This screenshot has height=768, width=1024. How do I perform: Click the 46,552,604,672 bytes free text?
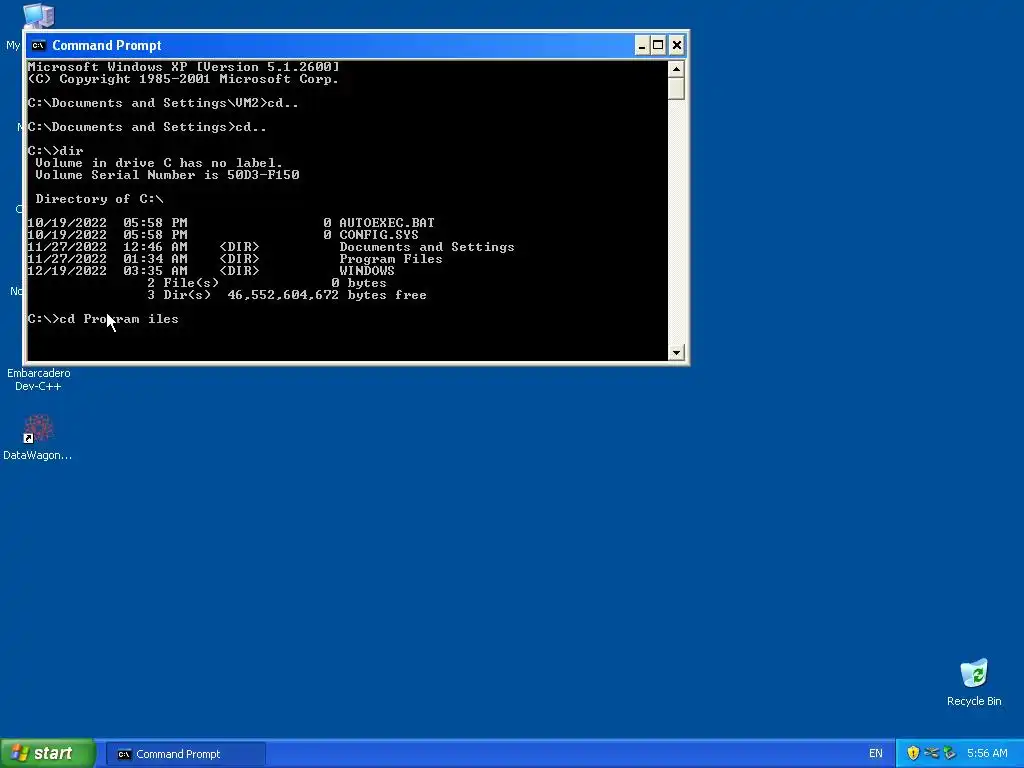pos(327,295)
